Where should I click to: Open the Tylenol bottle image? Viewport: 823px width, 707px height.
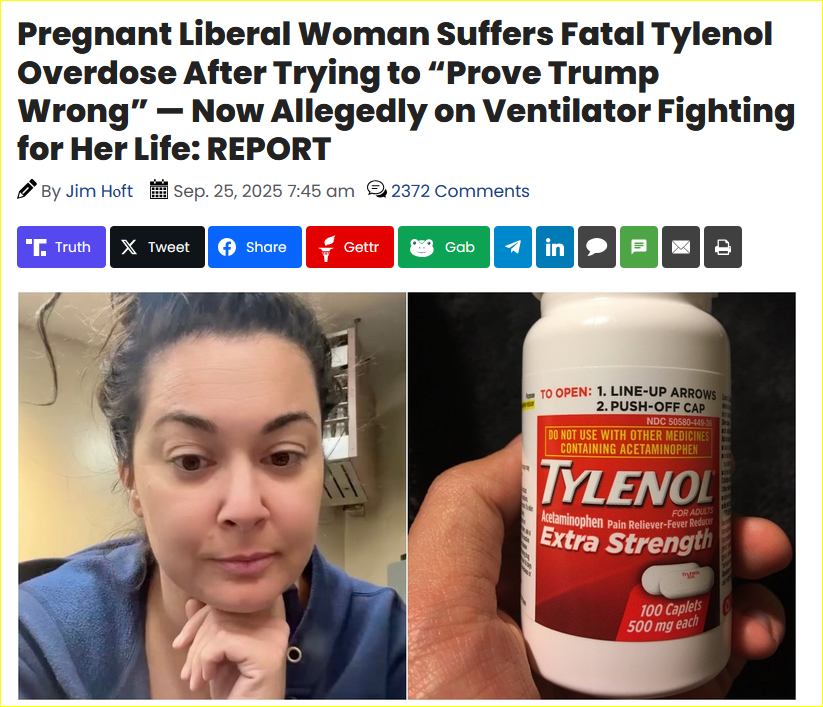click(602, 495)
